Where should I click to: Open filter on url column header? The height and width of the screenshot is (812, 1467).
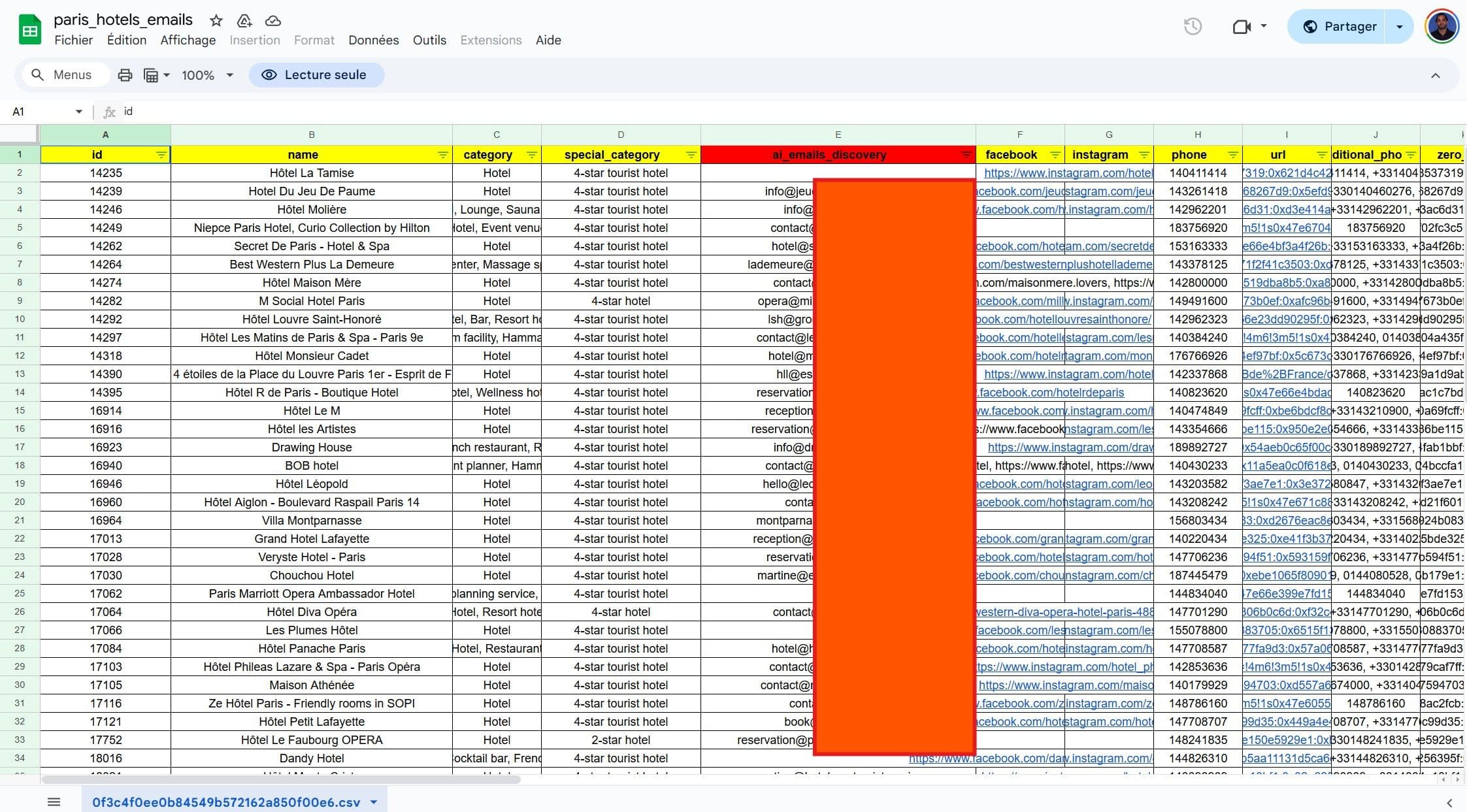pos(1322,155)
